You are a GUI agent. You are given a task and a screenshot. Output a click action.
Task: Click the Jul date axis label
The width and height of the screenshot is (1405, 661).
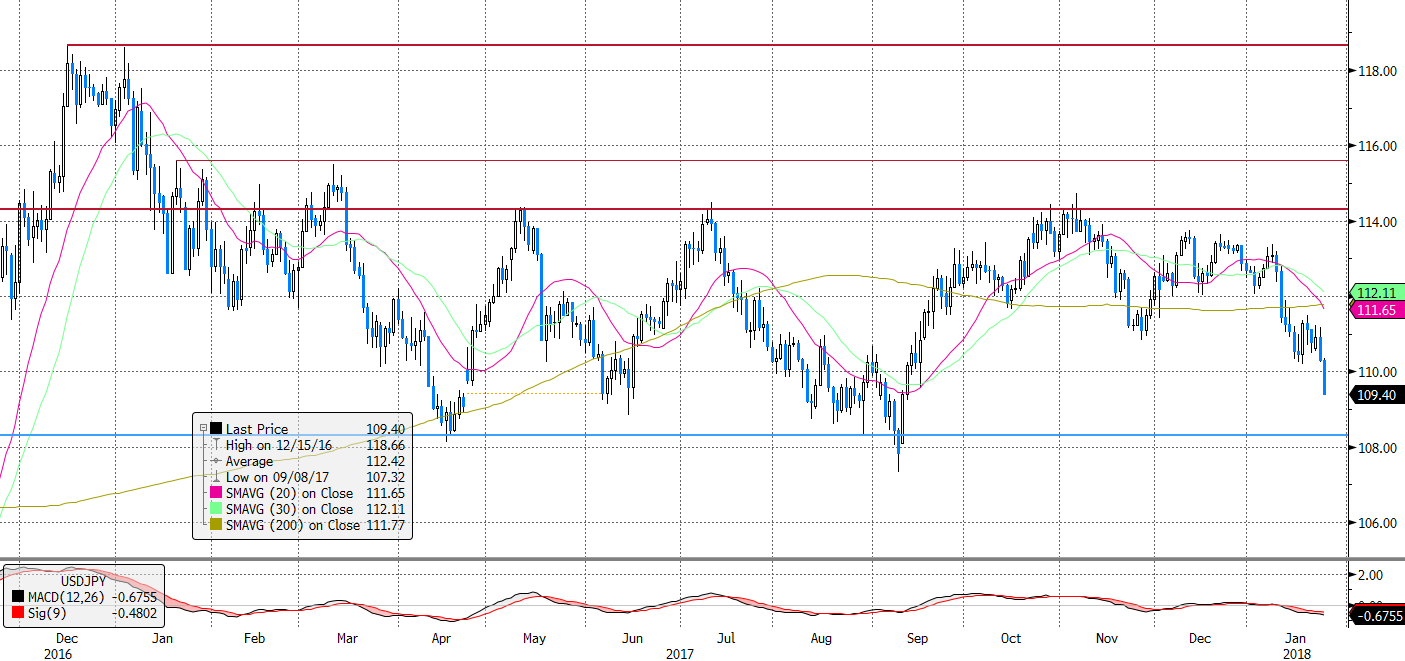point(727,638)
